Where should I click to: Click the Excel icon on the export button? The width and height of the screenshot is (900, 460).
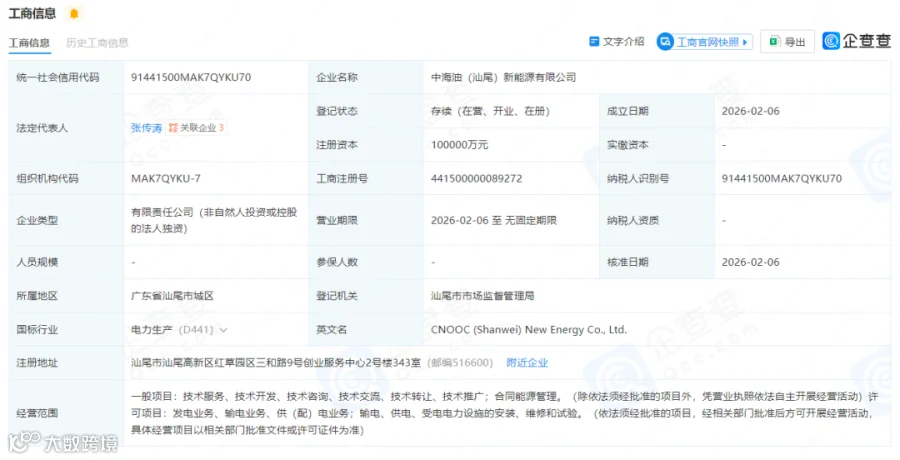774,41
